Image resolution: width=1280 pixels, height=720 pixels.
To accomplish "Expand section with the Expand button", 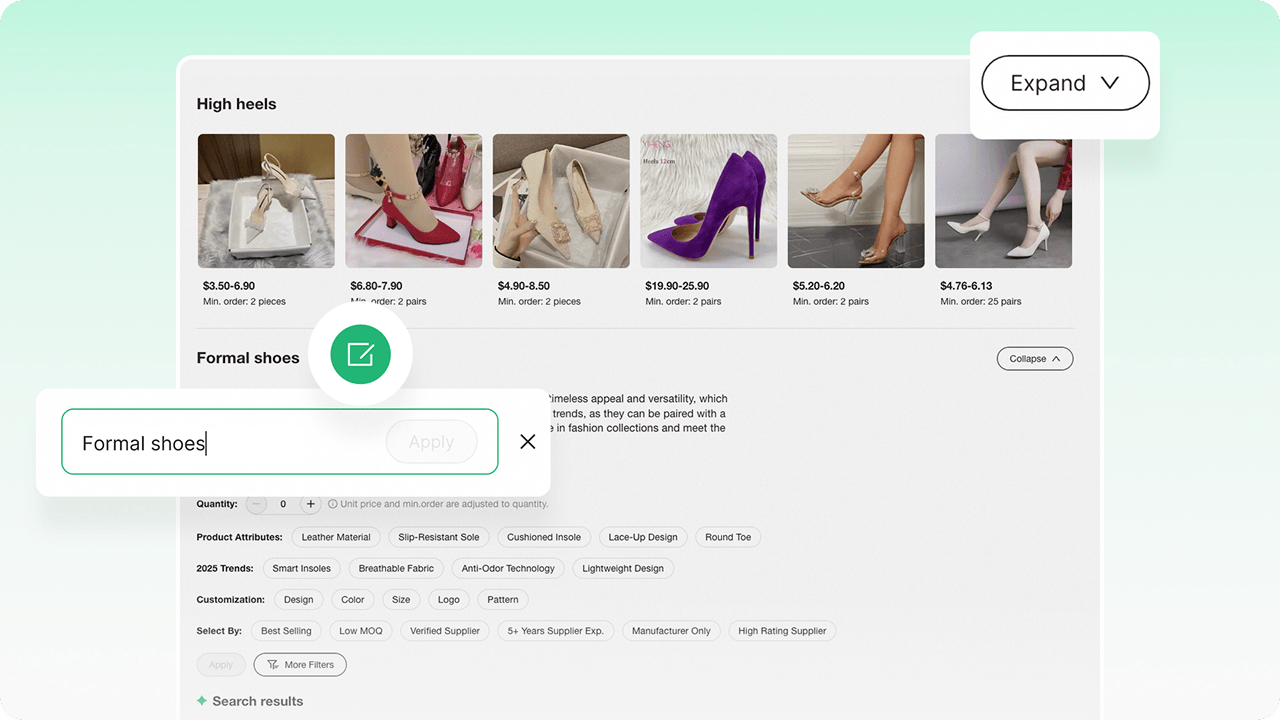I will [x=1065, y=83].
